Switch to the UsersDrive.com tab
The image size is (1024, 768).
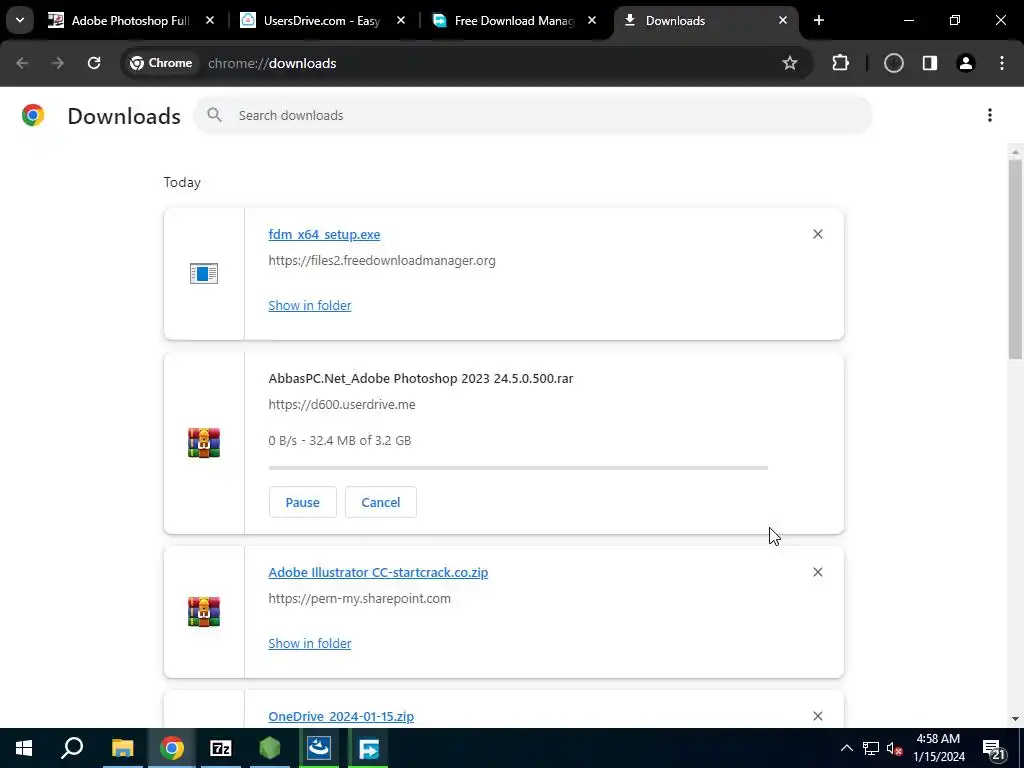[322, 21]
